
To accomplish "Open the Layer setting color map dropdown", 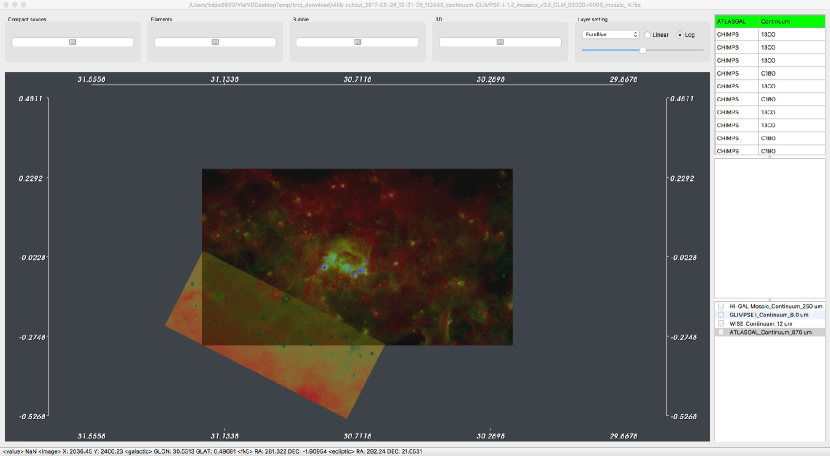I will [x=611, y=34].
